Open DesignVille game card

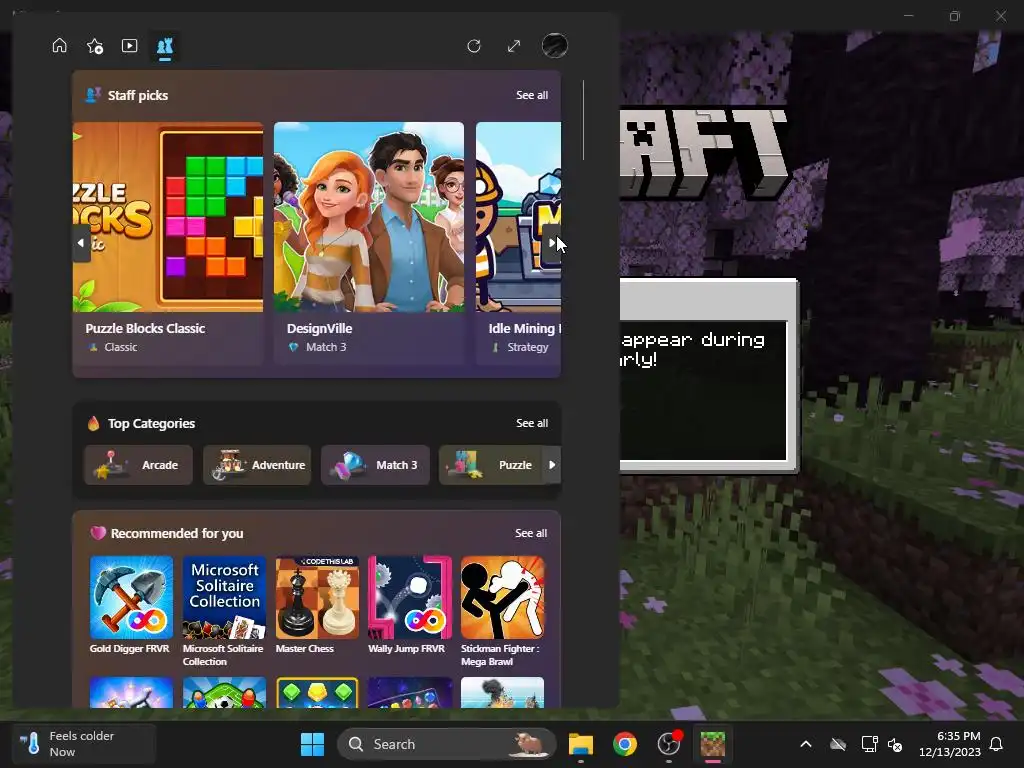coord(369,243)
